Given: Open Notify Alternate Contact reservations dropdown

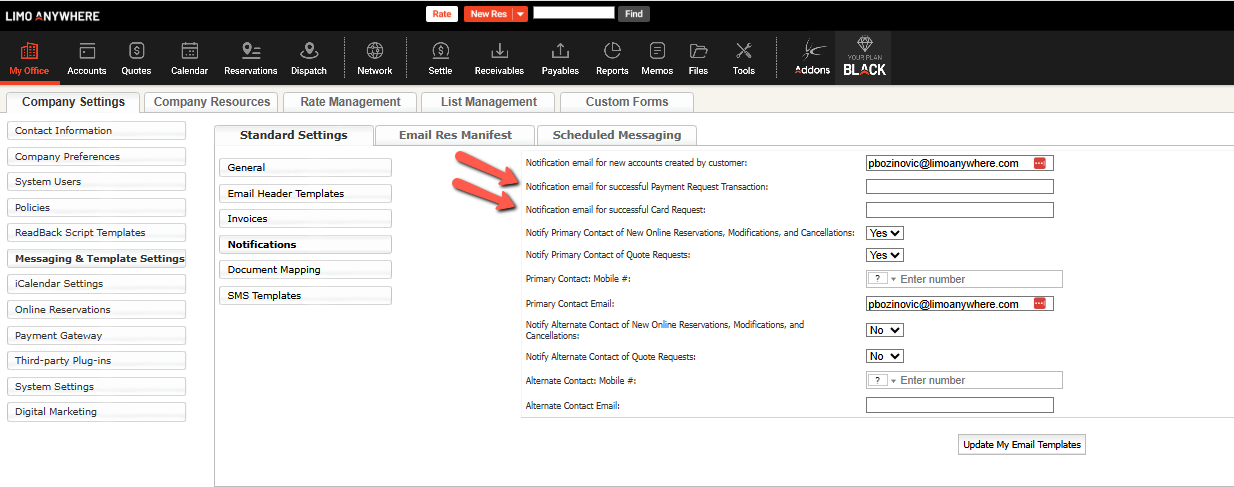Looking at the screenshot, I should pyautogui.click(x=885, y=329).
